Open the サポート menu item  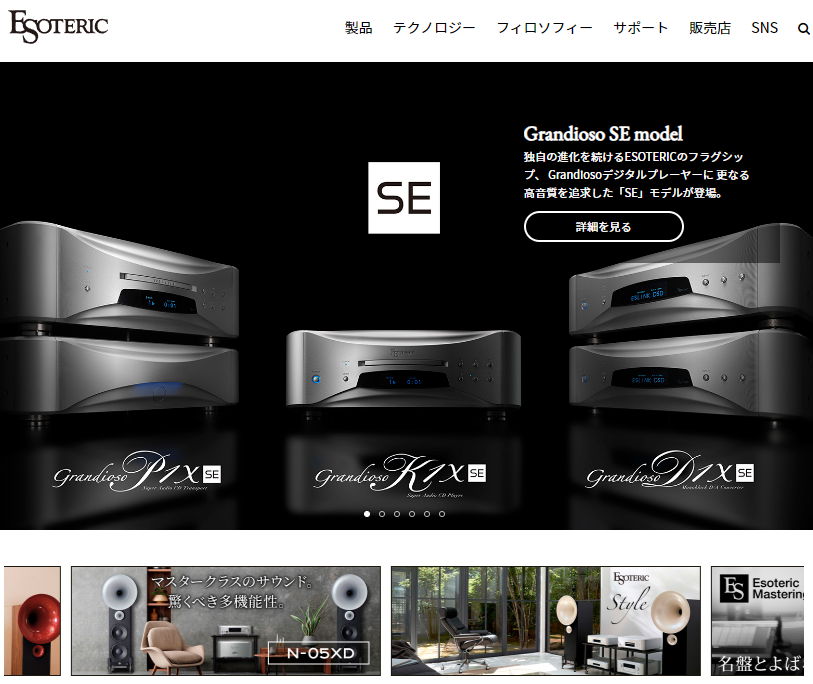click(x=641, y=28)
